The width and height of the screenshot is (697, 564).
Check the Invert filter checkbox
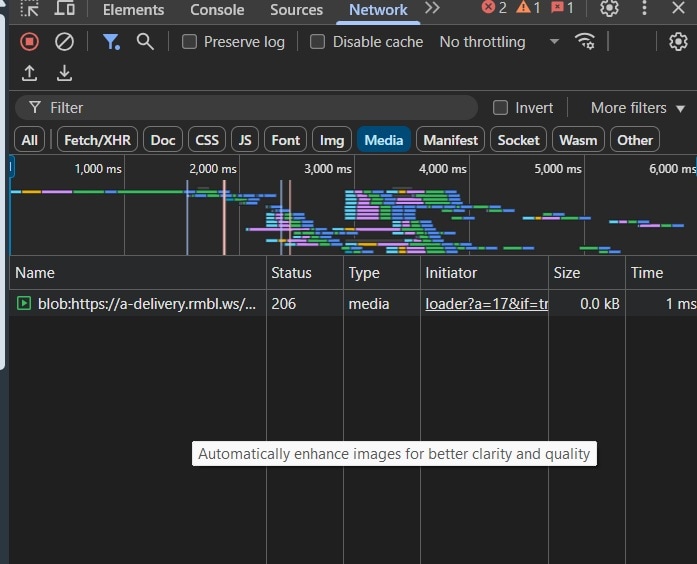501,108
